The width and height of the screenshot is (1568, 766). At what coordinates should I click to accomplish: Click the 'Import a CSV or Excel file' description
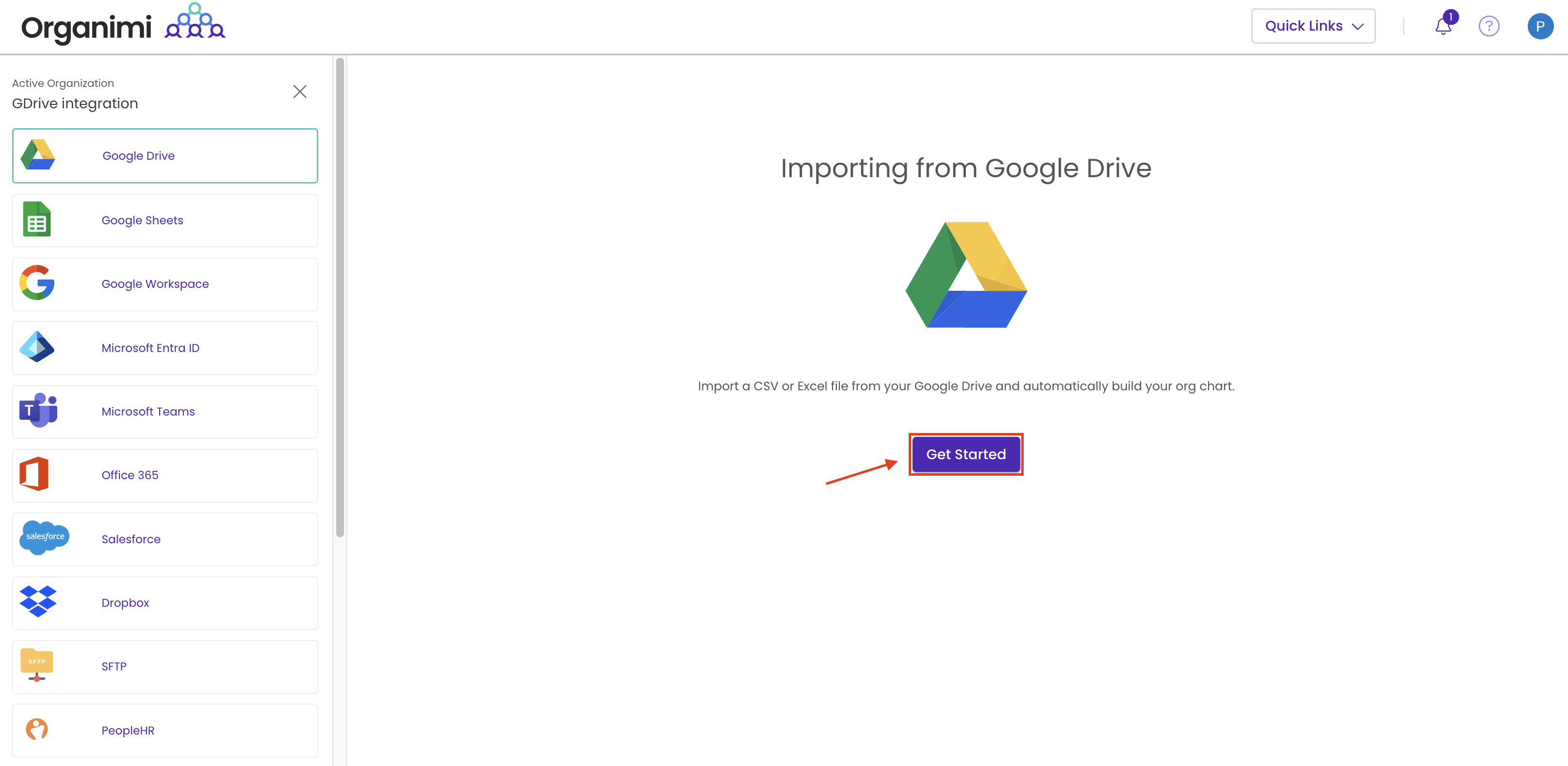pyautogui.click(x=966, y=386)
